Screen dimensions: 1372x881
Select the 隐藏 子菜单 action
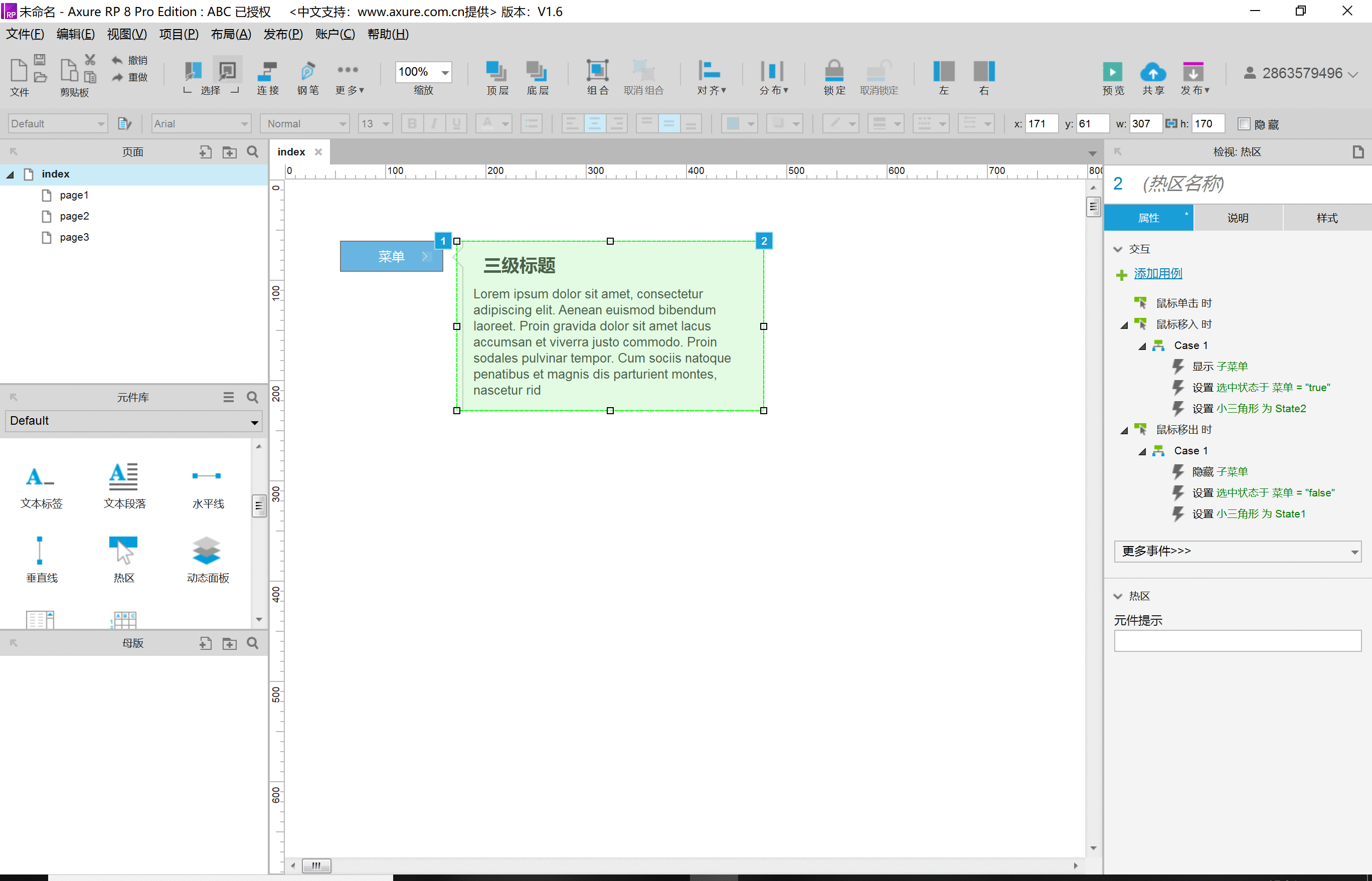tap(1219, 472)
